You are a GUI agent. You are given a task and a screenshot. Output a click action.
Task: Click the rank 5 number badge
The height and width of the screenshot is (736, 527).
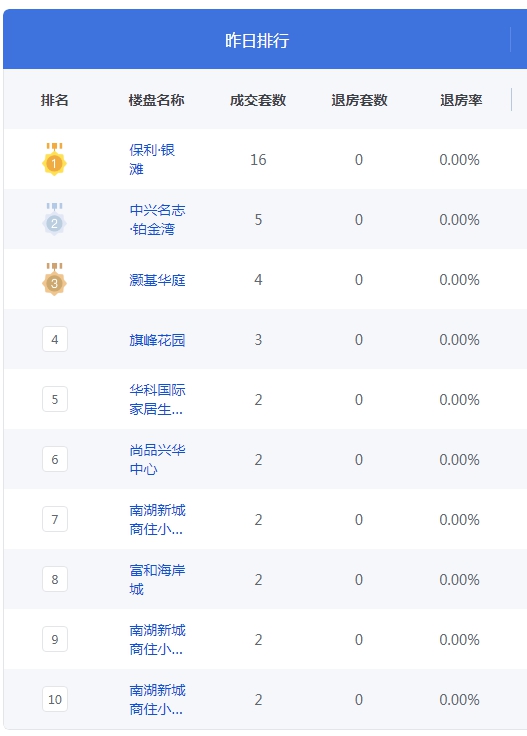point(55,399)
